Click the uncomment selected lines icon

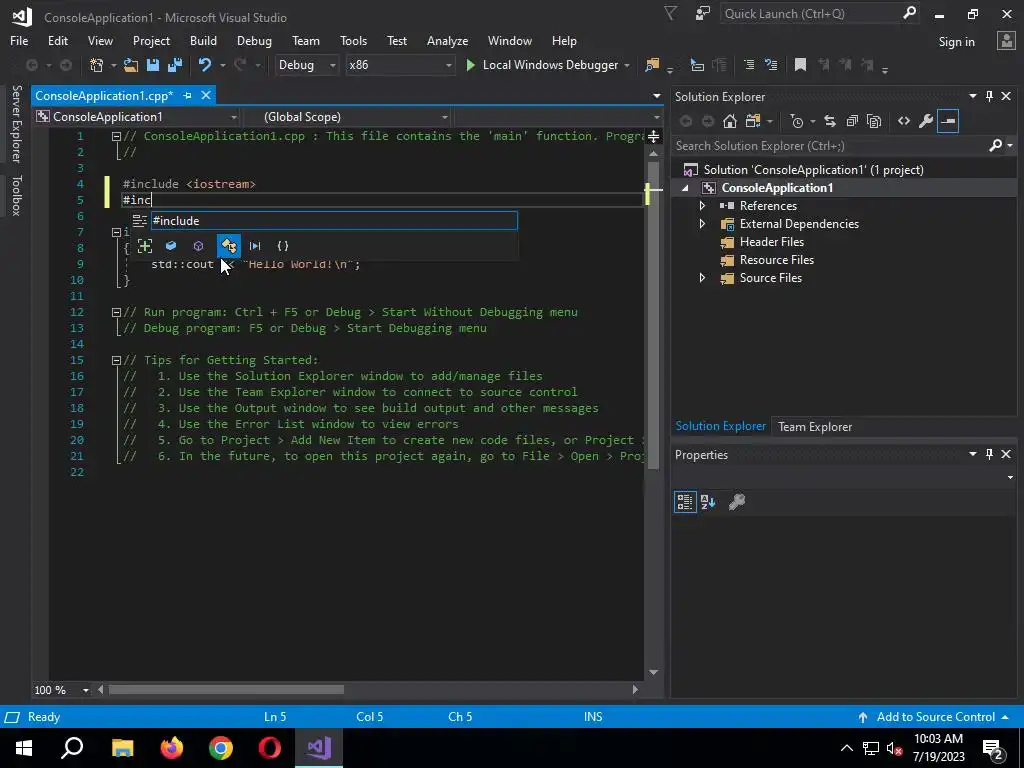point(771,65)
